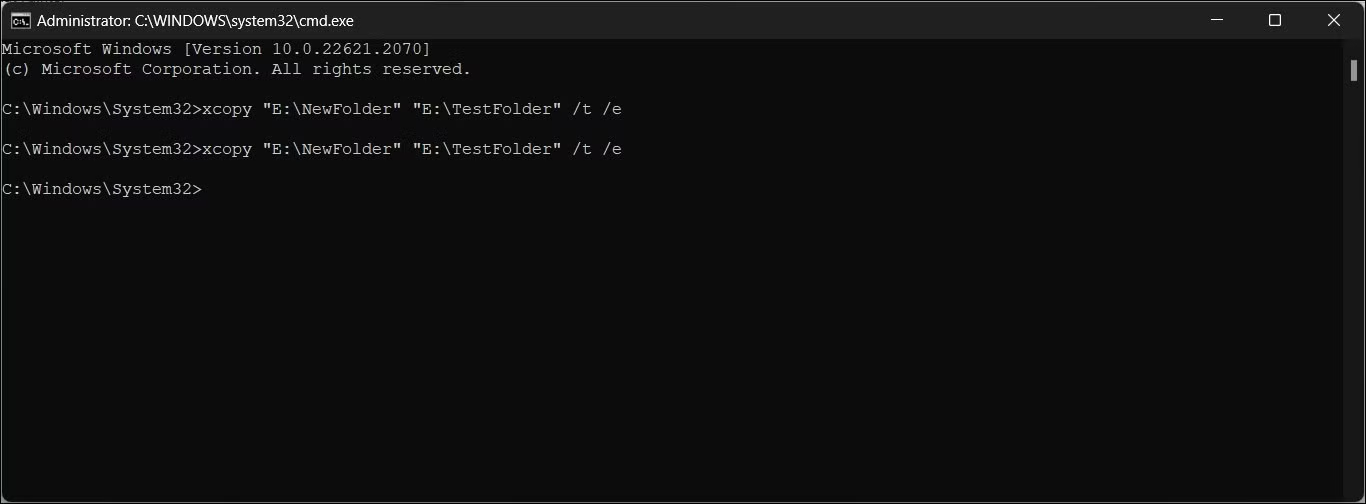Click "E:\NewFolder" in the first xcopy command
1366x504 pixels.
(x=326, y=109)
